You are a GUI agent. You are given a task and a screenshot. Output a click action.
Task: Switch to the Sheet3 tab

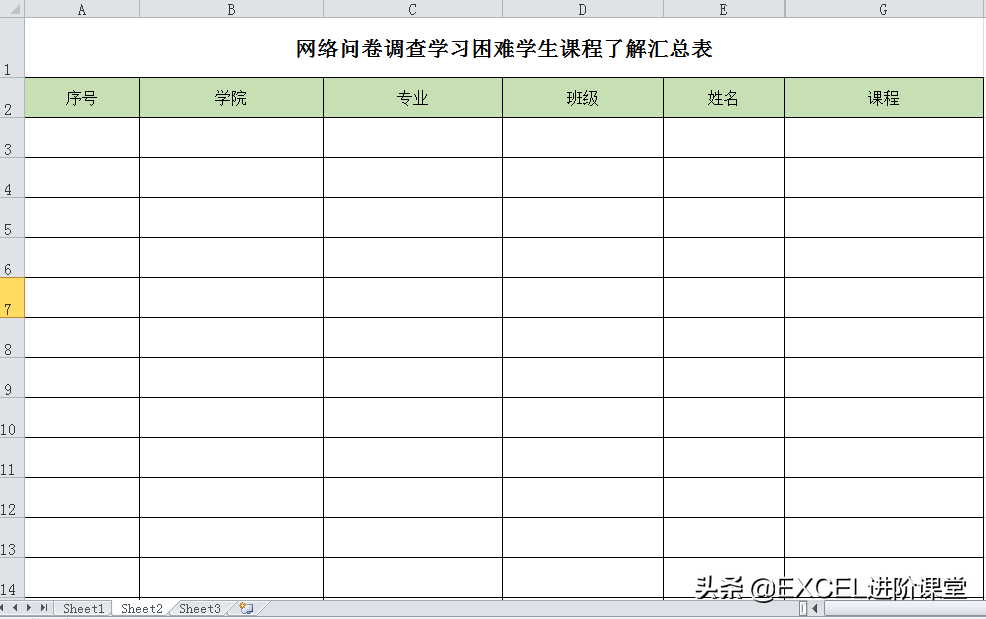tap(199, 608)
